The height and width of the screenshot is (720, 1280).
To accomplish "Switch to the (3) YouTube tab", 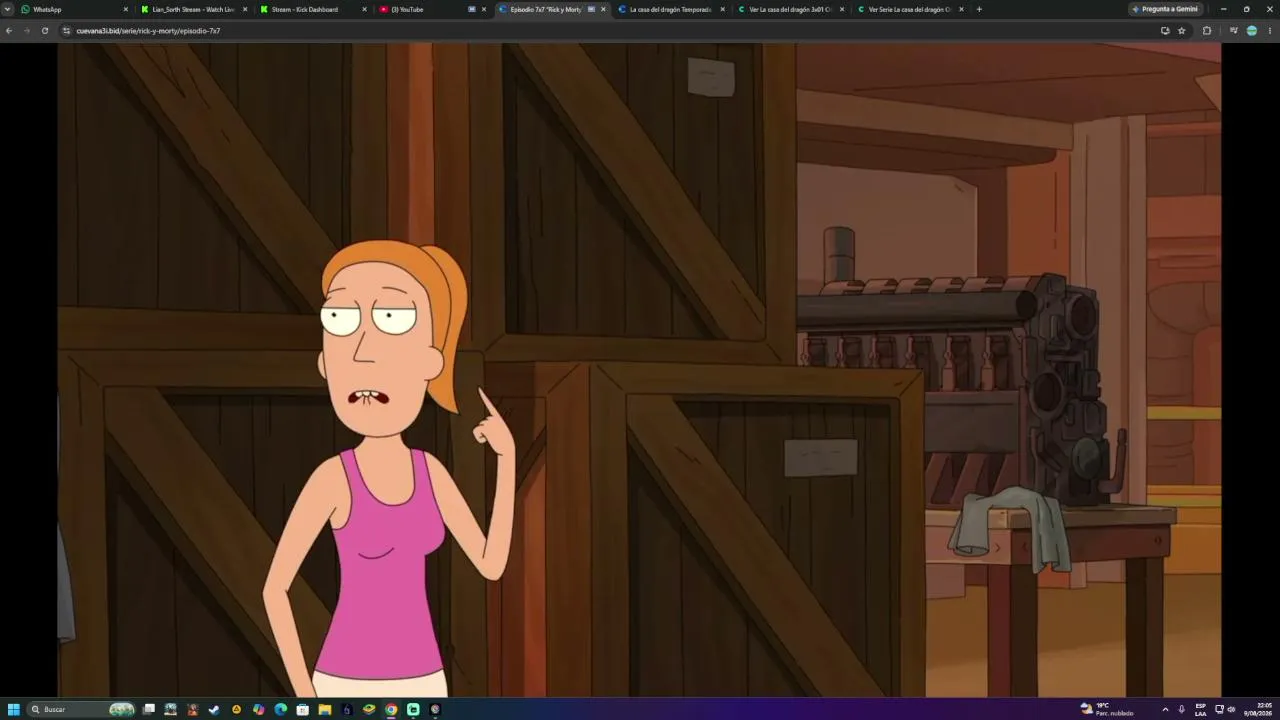I will [x=432, y=9].
